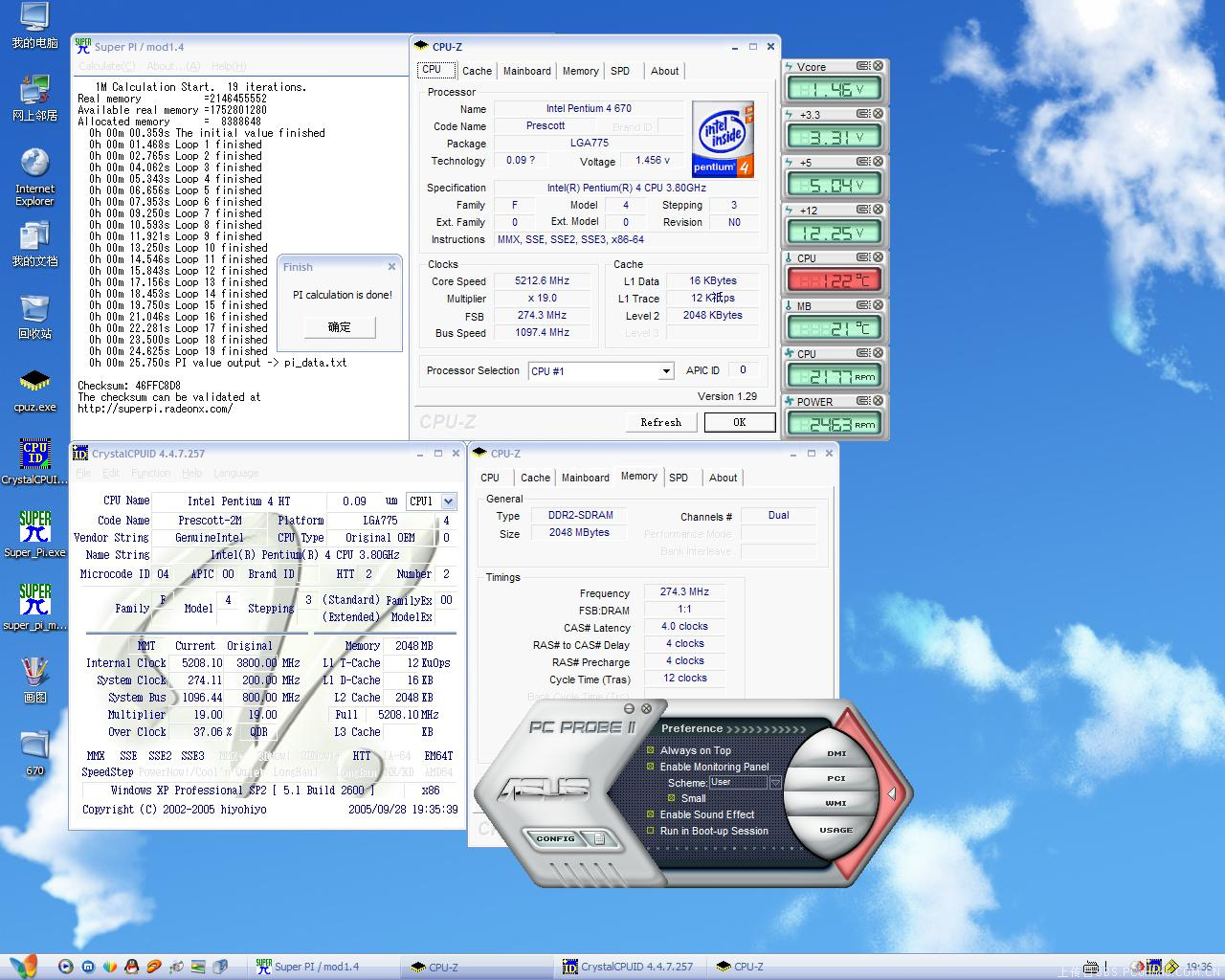The width and height of the screenshot is (1225, 980).
Task: Click the system tray clock
Action: click(1198, 967)
